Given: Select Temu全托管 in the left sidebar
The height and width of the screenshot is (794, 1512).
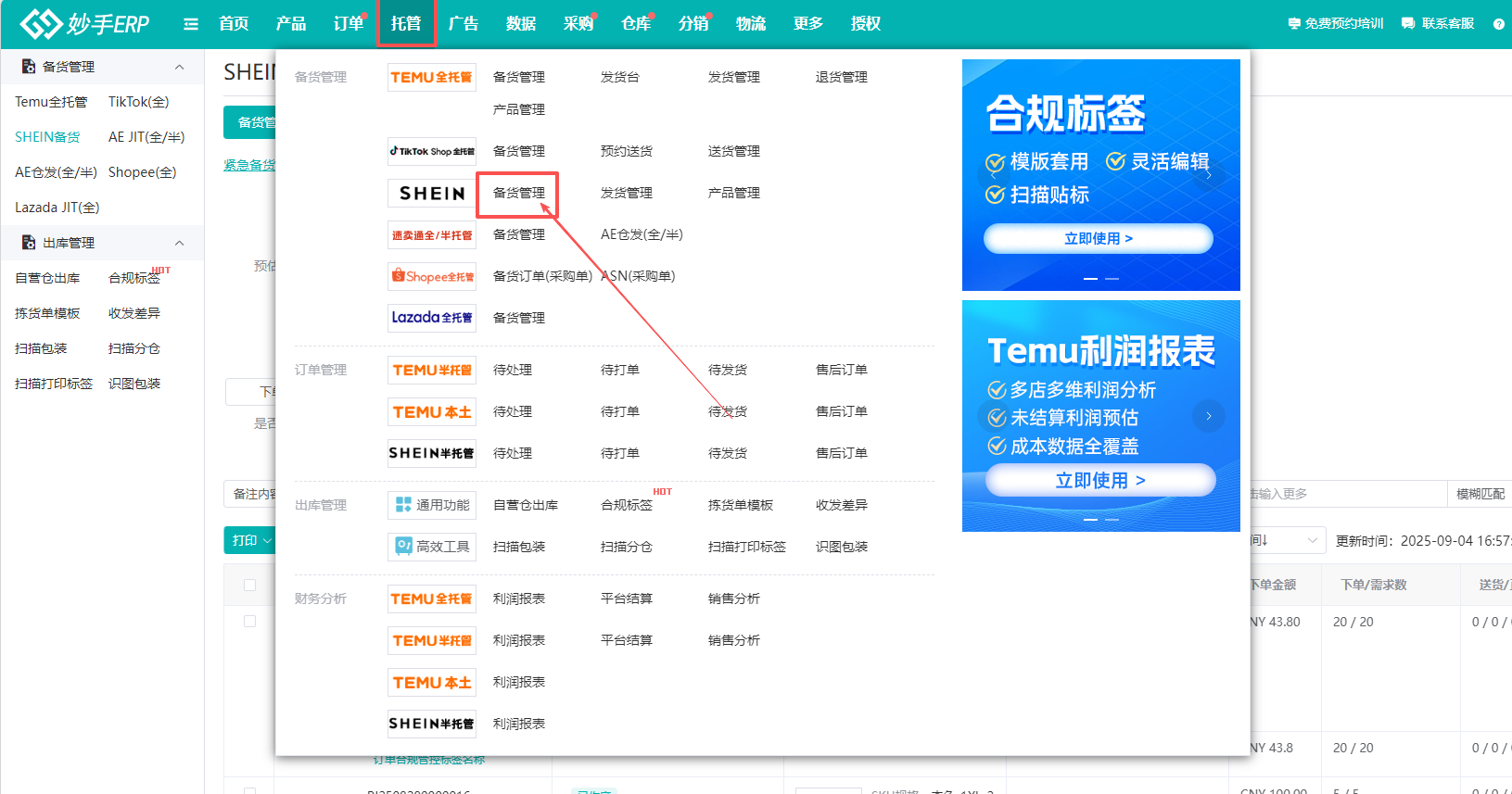Looking at the screenshot, I should coord(51,102).
